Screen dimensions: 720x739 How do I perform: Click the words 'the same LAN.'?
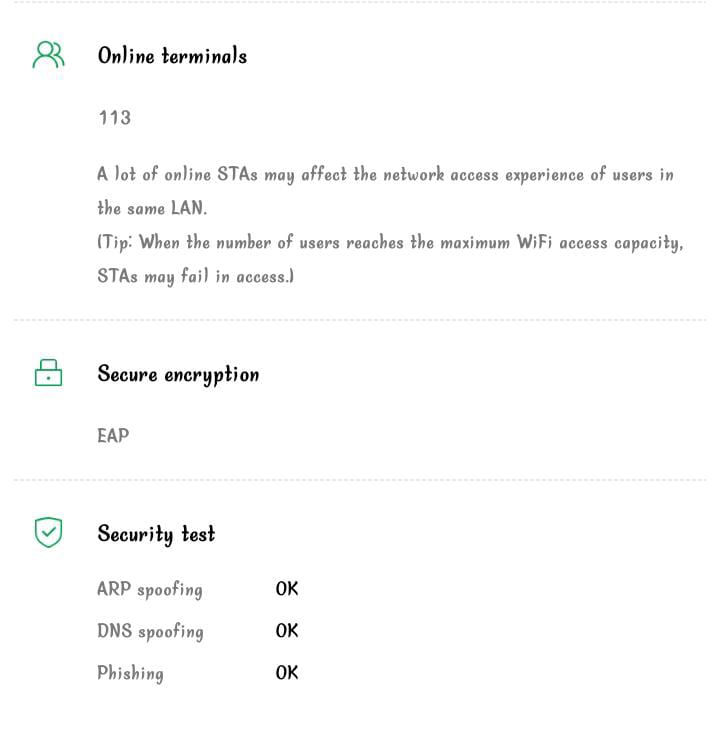[152, 208]
